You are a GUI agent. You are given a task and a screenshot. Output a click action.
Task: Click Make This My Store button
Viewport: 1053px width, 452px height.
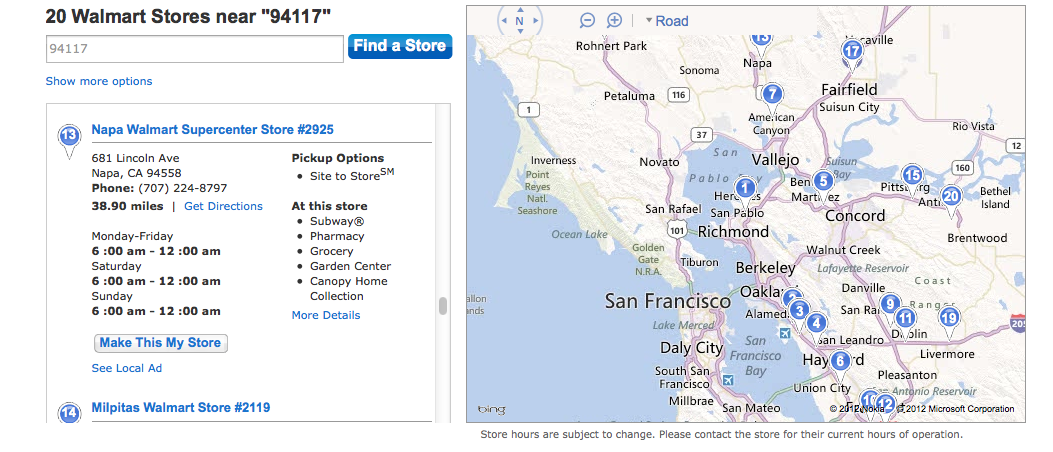coord(161,343)
